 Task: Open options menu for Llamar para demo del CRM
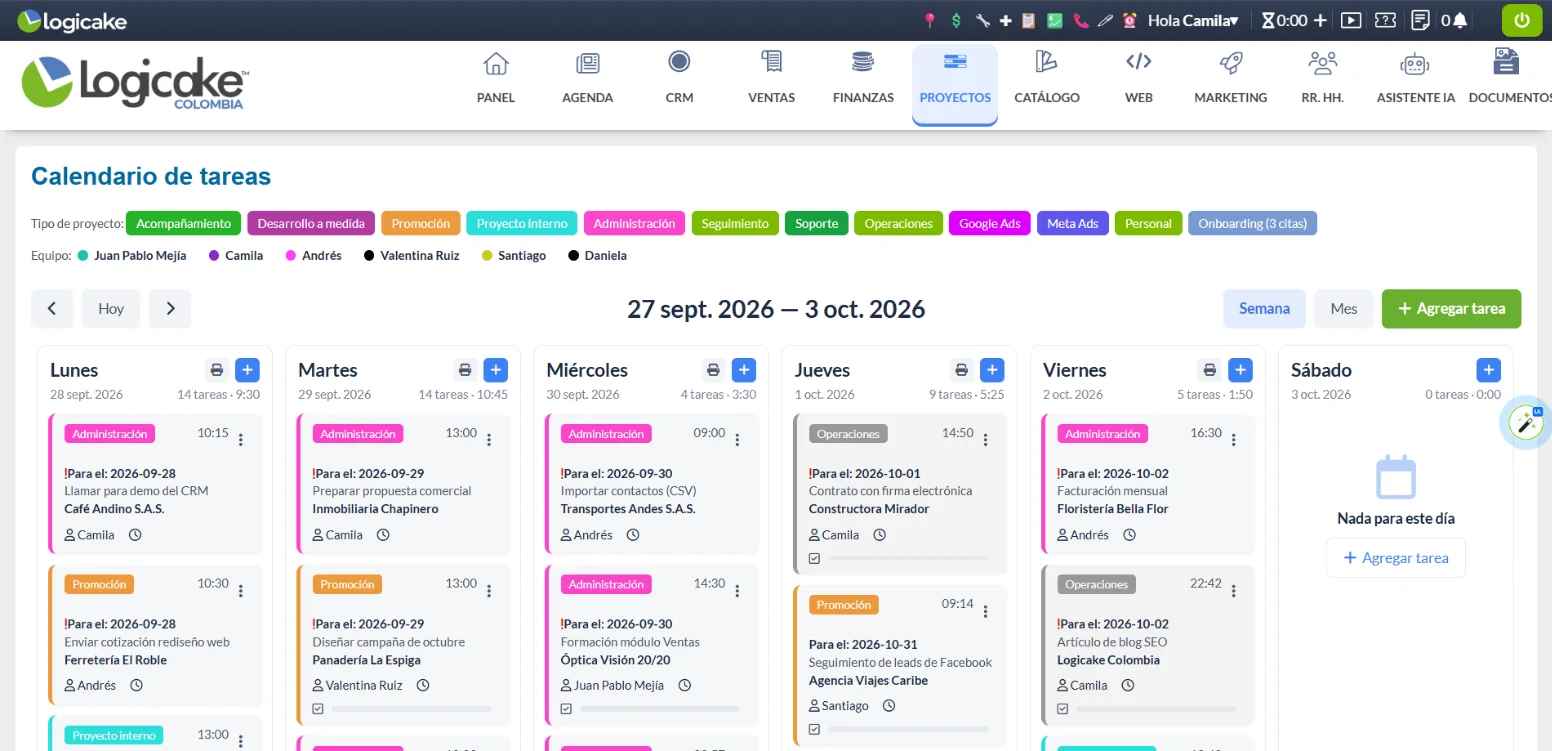(x=241, y=439)
